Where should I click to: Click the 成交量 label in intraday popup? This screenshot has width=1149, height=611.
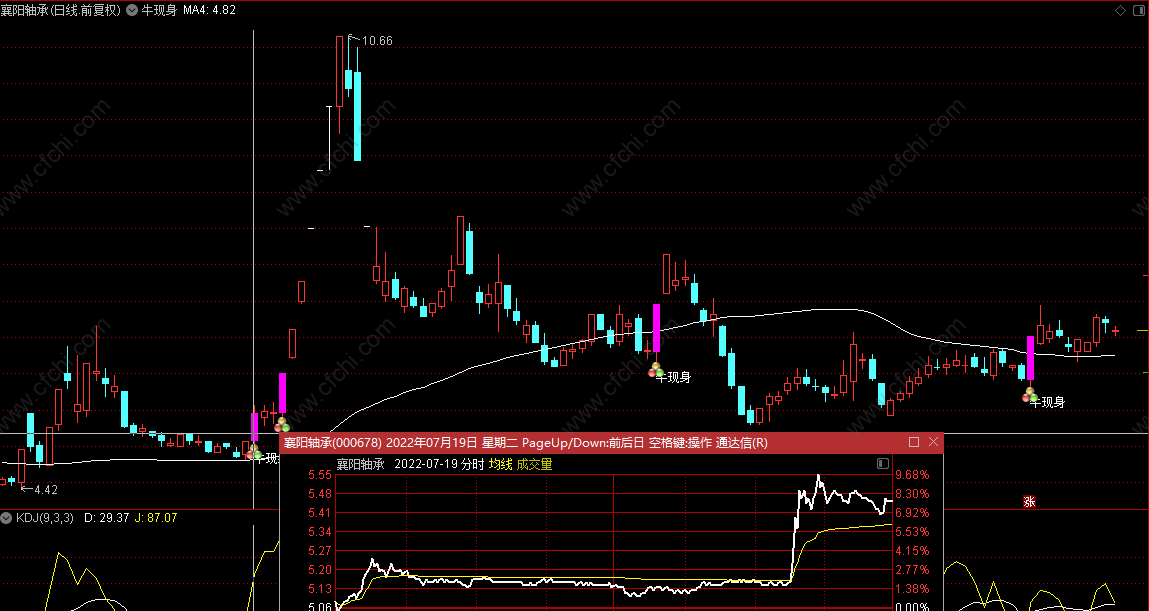534,464
